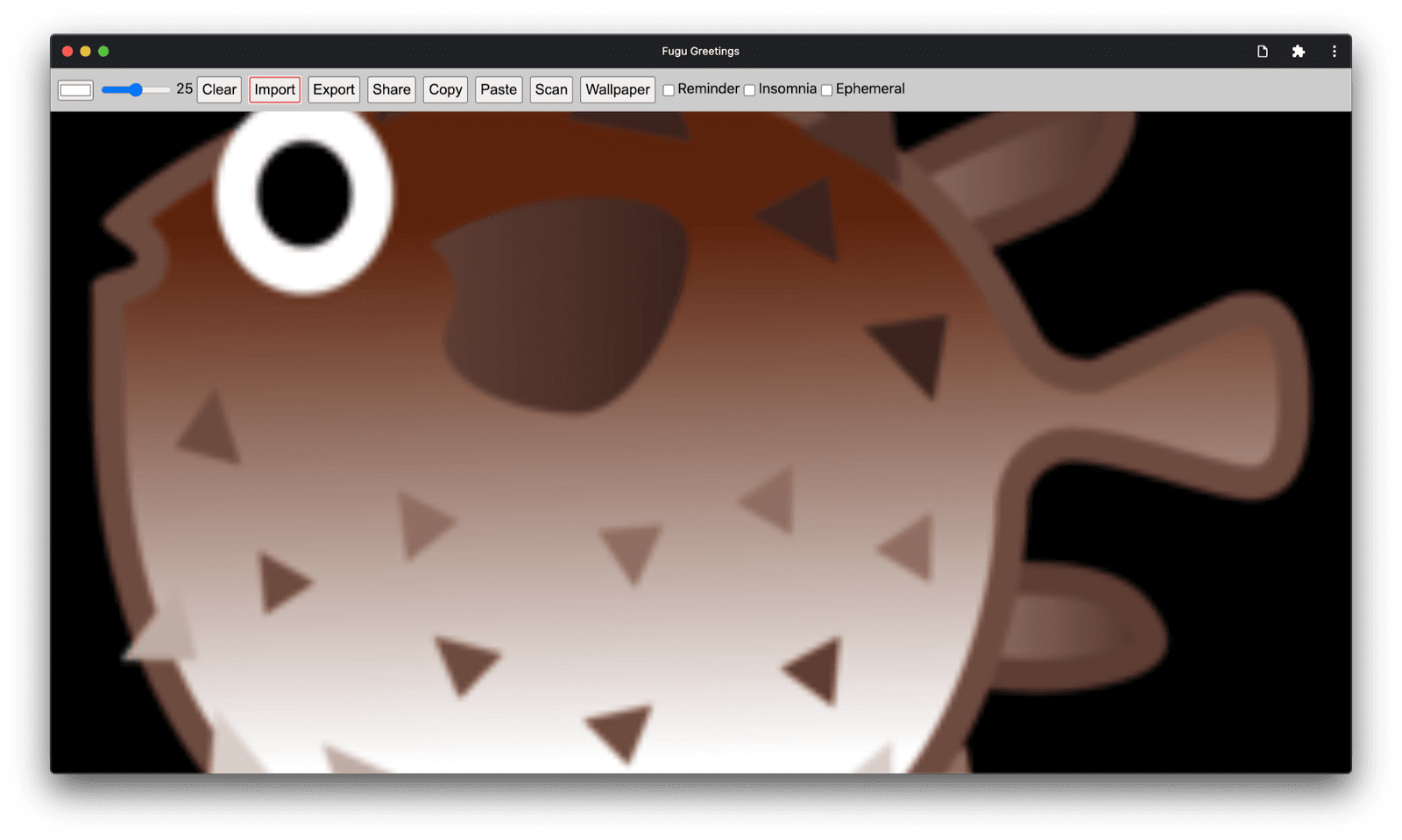Export the current greeting card drawing
1402x840 pixels.
(x=333, y=89)
